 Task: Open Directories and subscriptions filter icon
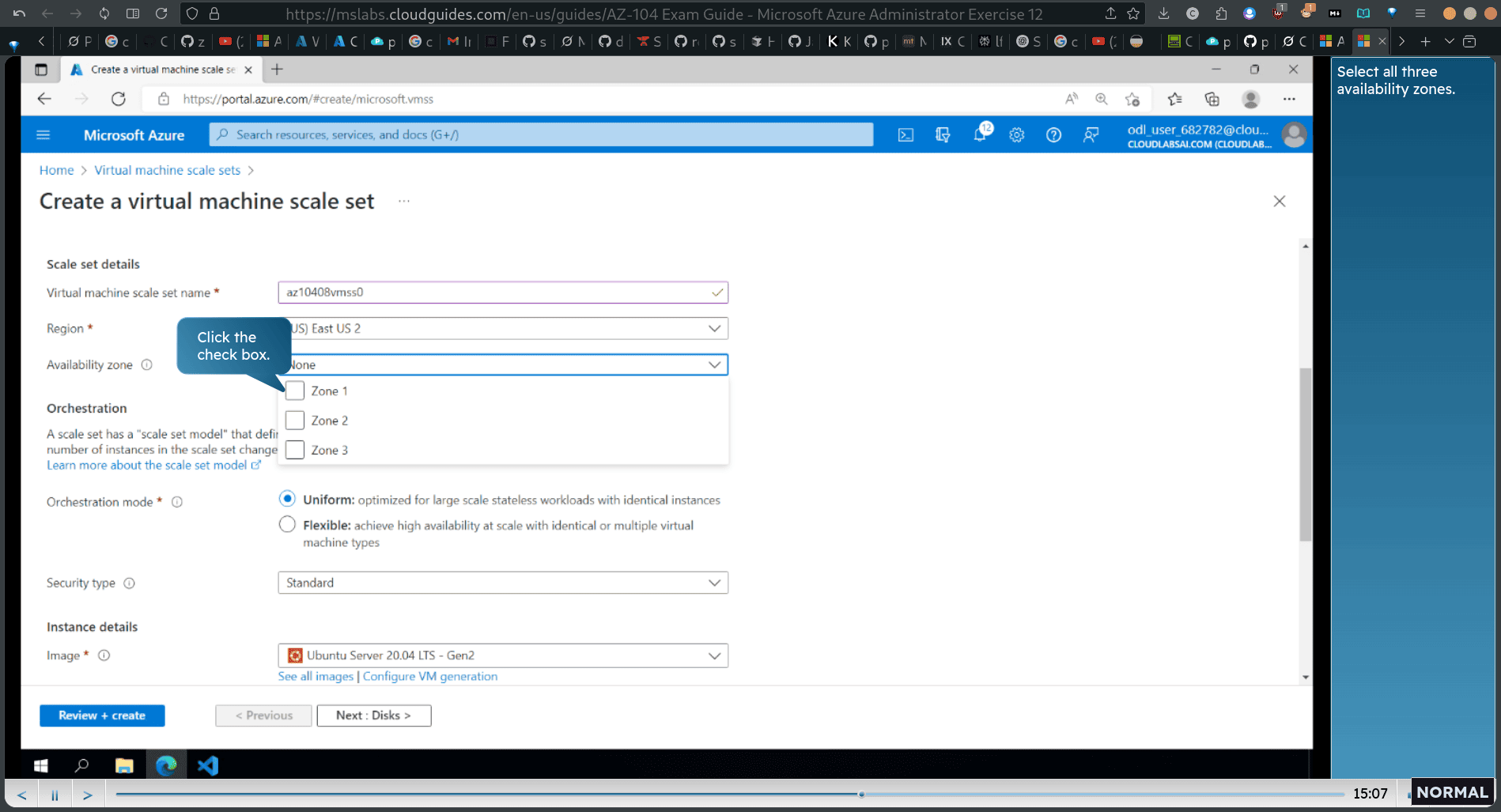[943, 135]
